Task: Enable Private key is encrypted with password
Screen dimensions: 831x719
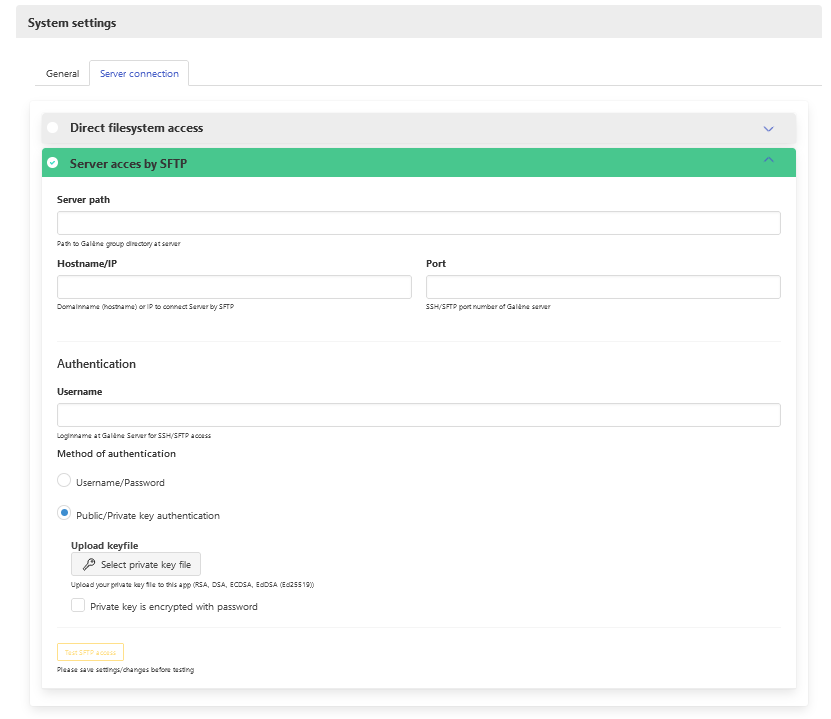Action: (78, 605)
